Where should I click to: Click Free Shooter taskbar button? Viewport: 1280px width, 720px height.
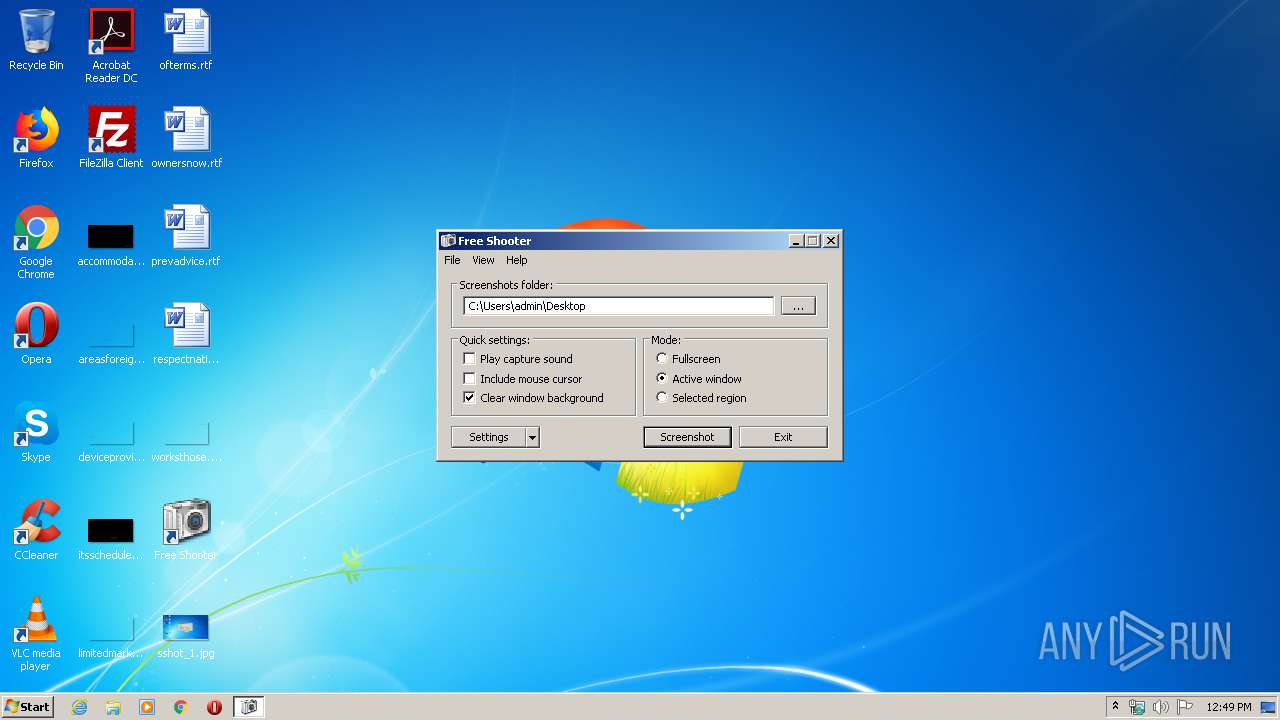[249, 707]
